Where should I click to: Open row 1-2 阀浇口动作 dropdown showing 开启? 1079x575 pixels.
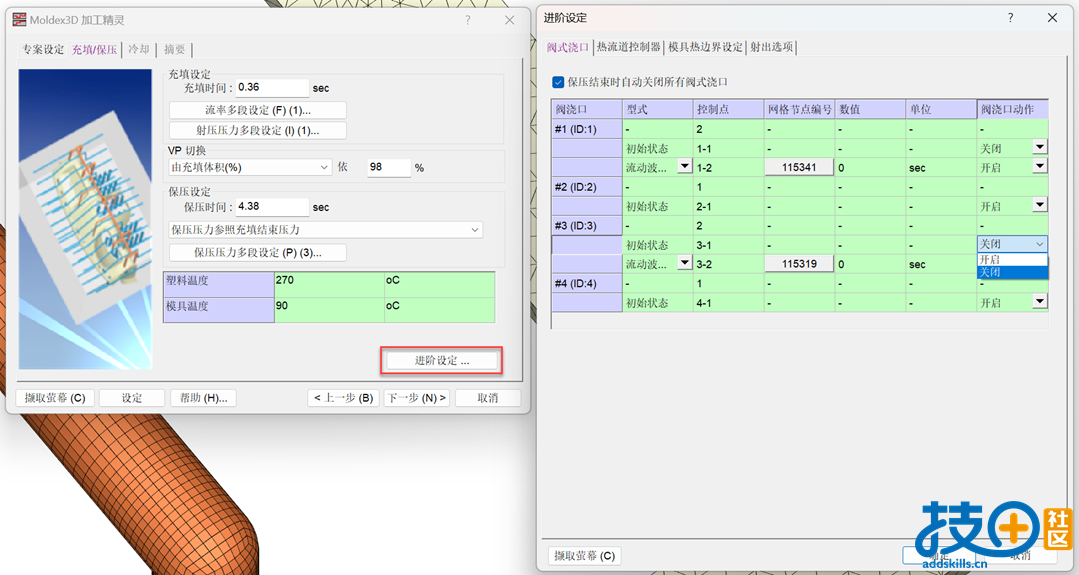point(1040,166)
